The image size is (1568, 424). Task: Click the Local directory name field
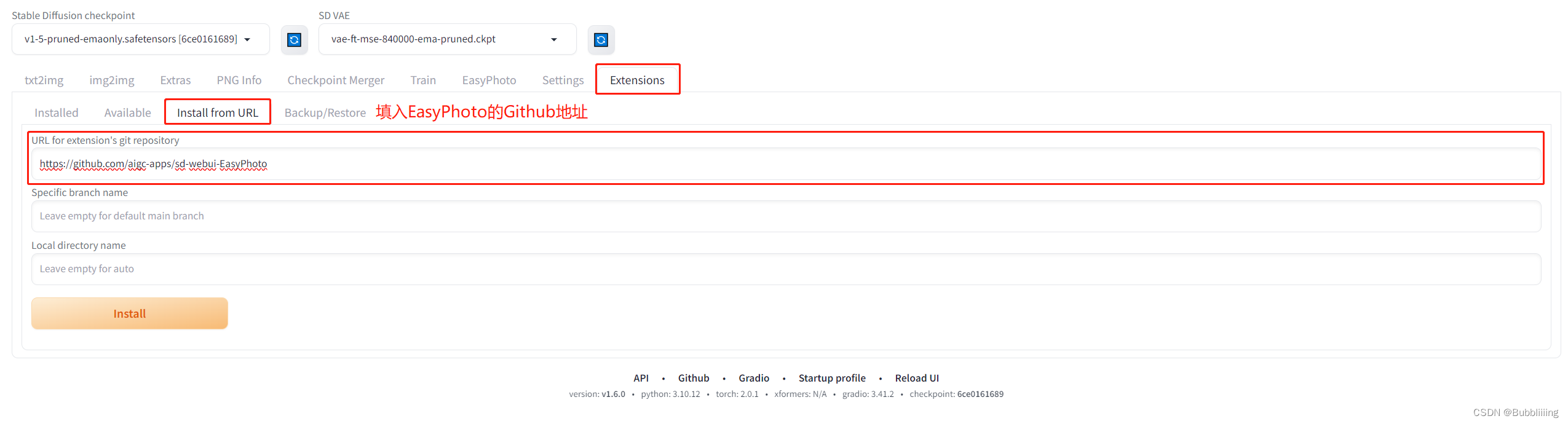[x=786, y=269]
